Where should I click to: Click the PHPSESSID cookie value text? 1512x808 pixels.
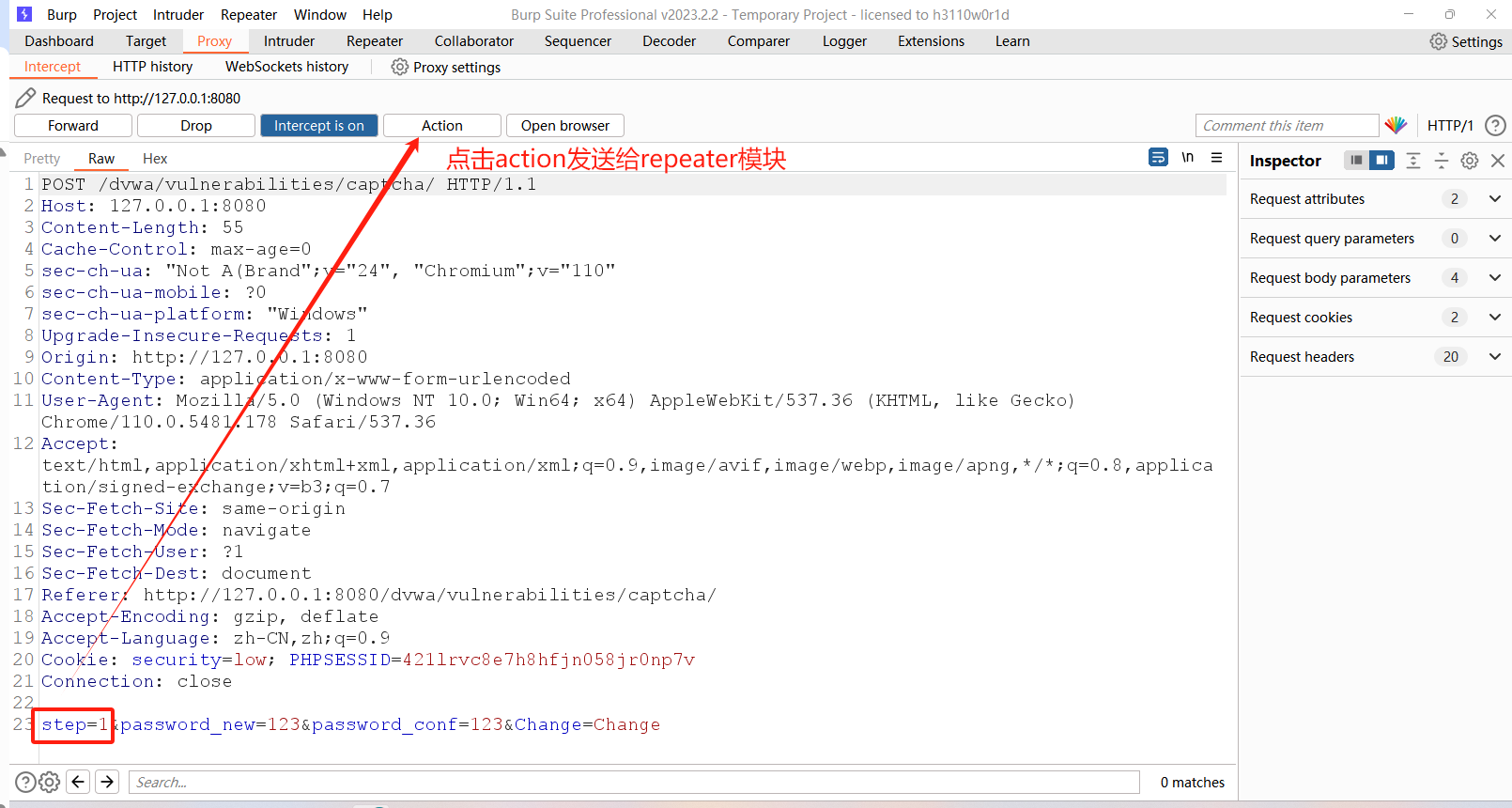(548, 660)
